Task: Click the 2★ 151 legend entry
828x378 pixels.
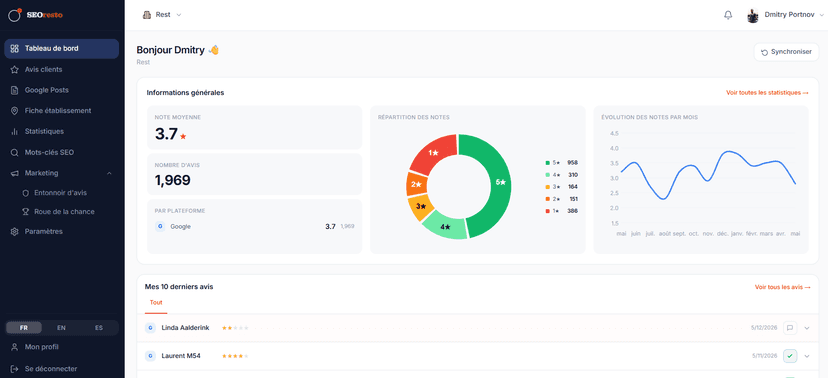Action: pos(561,199)
